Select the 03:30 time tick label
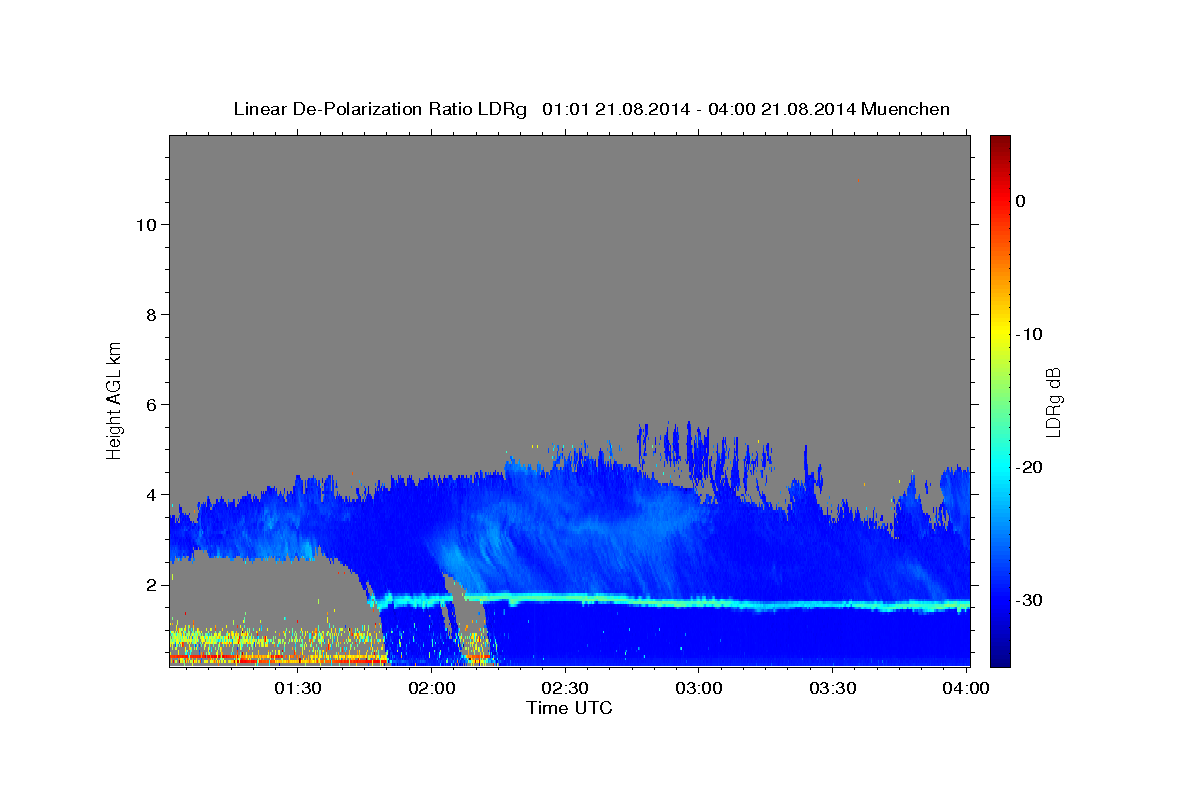Viewport: 1200px width, 800px height. (x=832, y=688)
